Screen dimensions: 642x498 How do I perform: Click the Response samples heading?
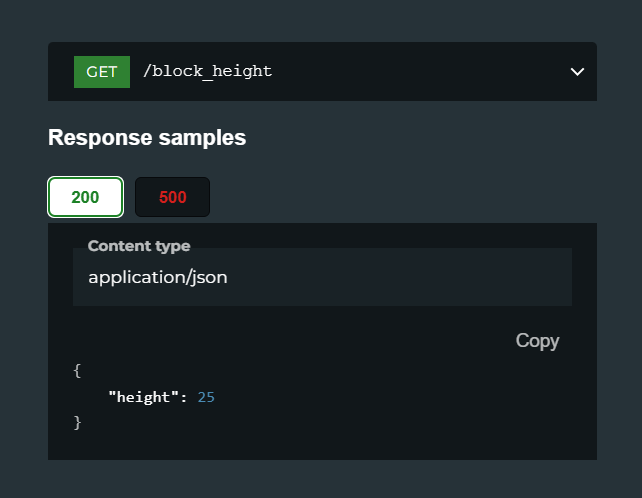pos(147,137)
